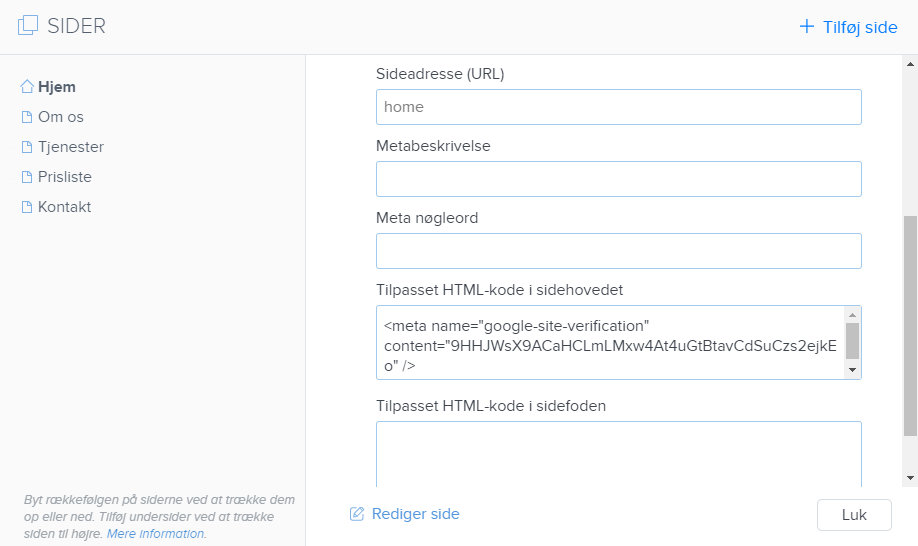Click the Tilføj side link
Image resolution: width=918 pixels, height=546 pixels.
pyautogui.click(x=859, y=27)
